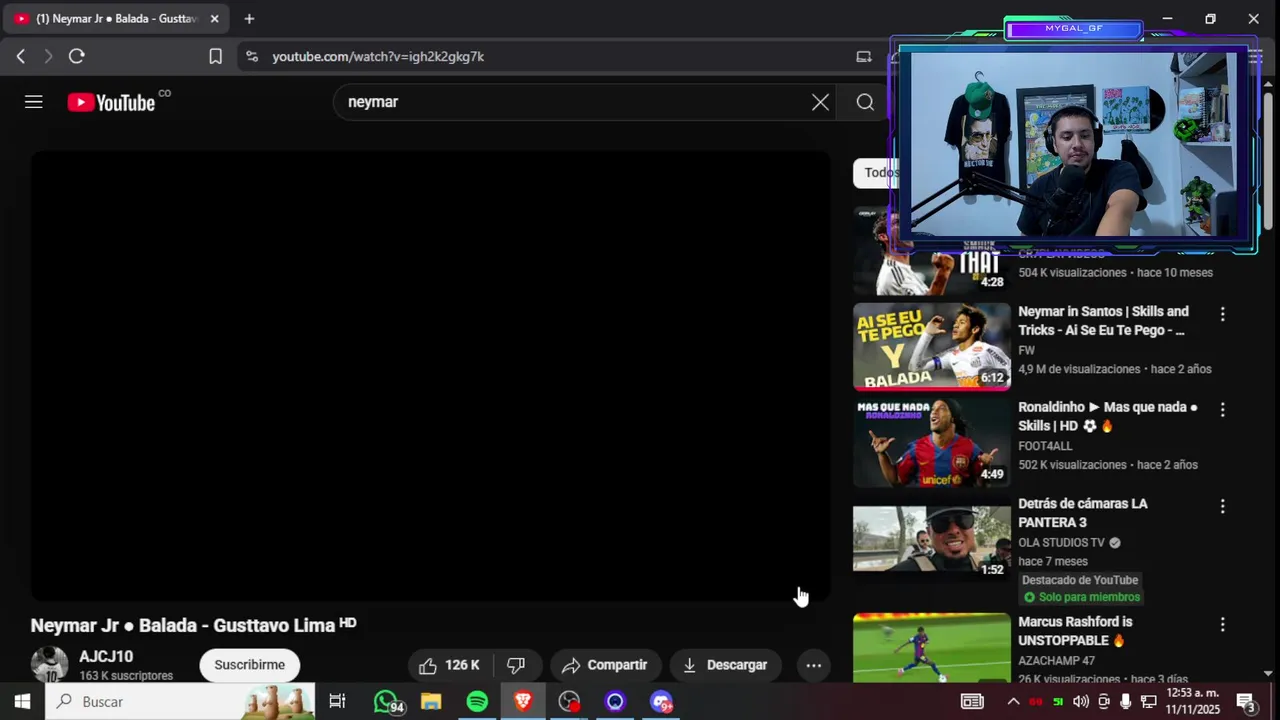Open WhatsApp from the taskbar
The width and height of the screenshot is (1280, 720).
(x=387, y=702)
